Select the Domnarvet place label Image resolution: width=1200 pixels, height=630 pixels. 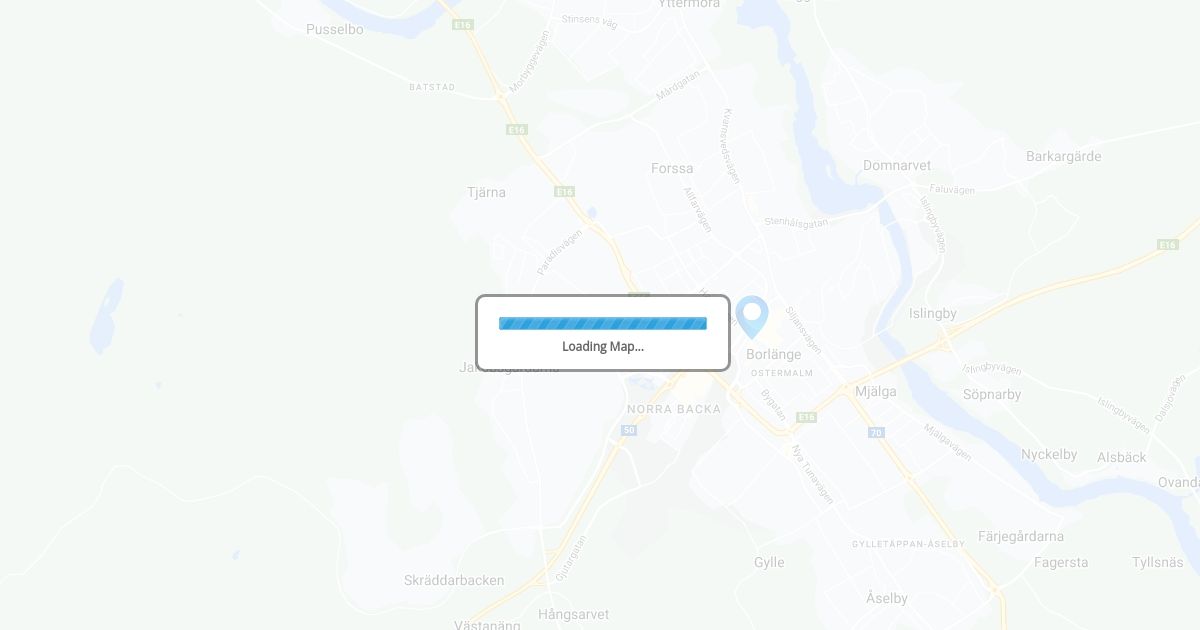pyautogui.click(x=897, y=165)
